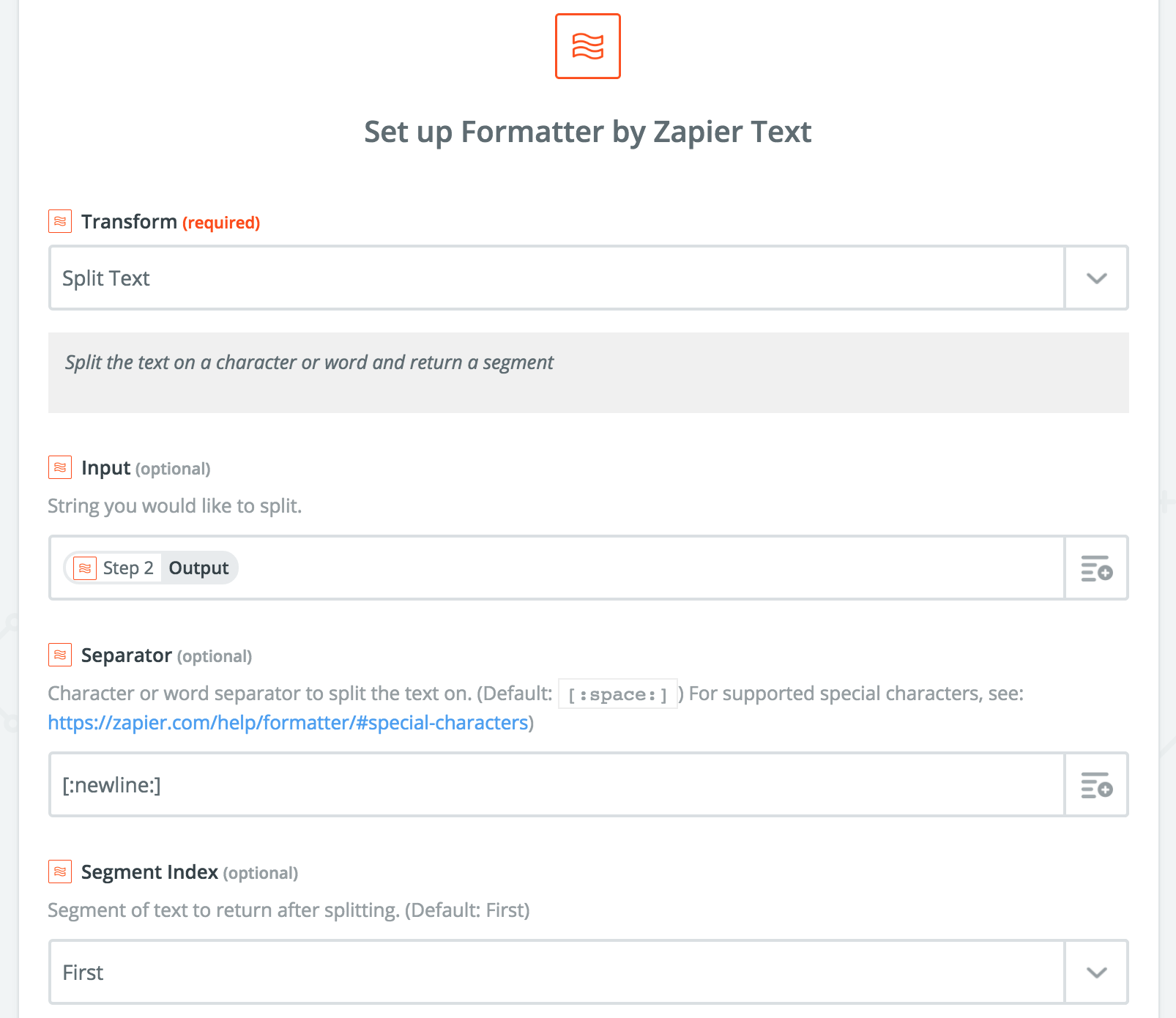Image resolution: width=1176 pixels, height=1018 pixels.
Task: Click the 'Set up Formatter by Zapier Text' heading
Action: (588, 133)
